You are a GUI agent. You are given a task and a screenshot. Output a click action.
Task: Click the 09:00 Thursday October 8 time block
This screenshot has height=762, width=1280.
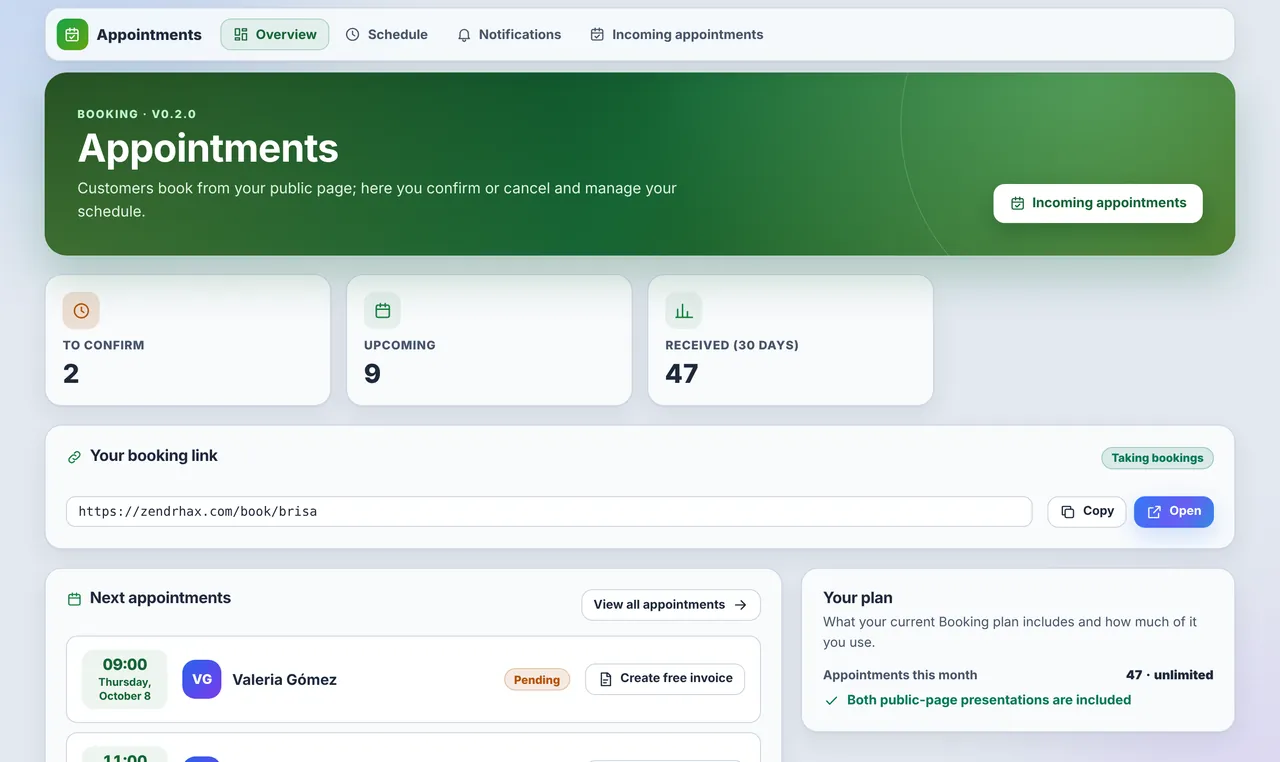click(x=125, y=679)
